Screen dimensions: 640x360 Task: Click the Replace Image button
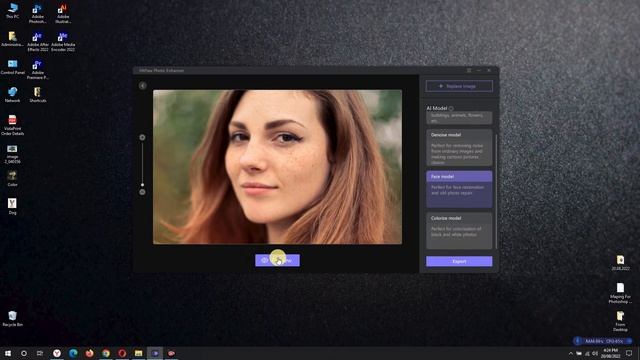pyautogui.click(x=459, y=86)
